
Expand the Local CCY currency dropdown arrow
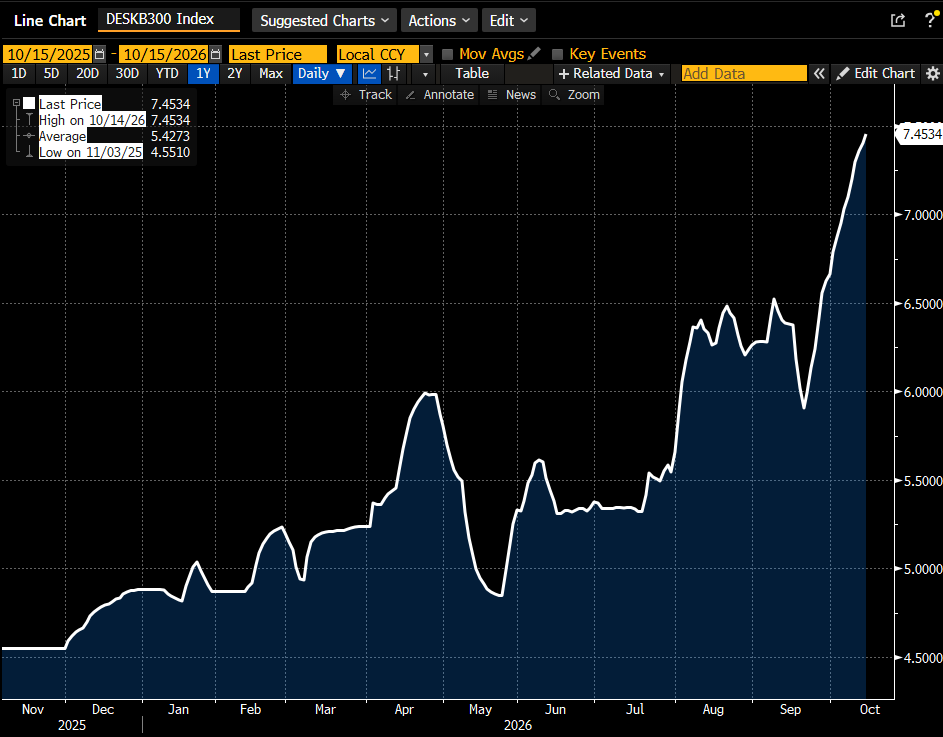tap(426, 54)
